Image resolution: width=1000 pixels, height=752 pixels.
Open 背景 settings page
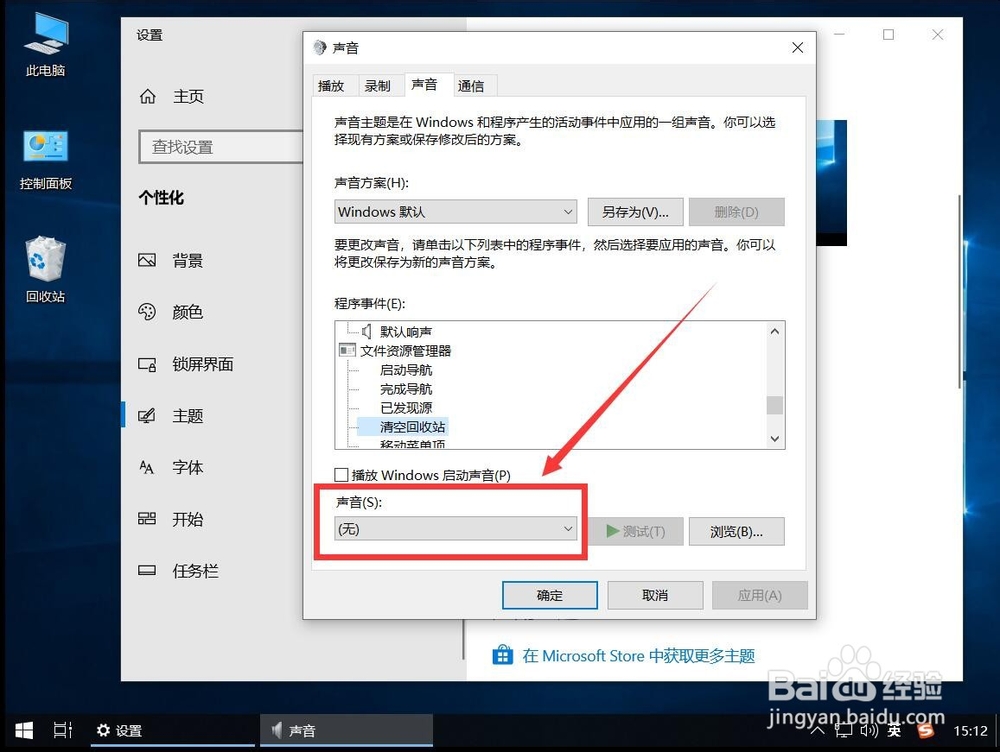[x=188, y=260]
